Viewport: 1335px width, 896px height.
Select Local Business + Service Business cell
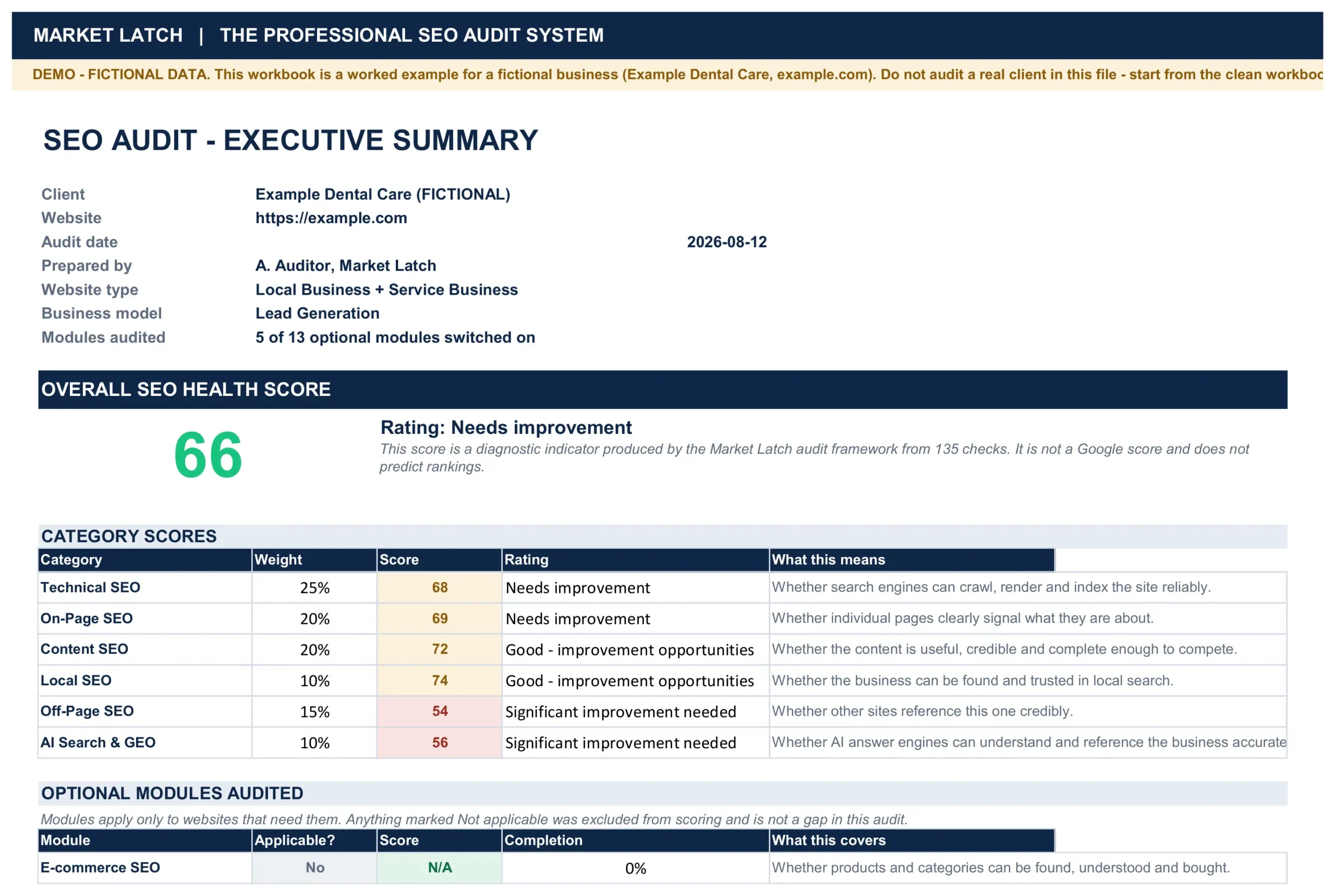click(x=387, y=290)
